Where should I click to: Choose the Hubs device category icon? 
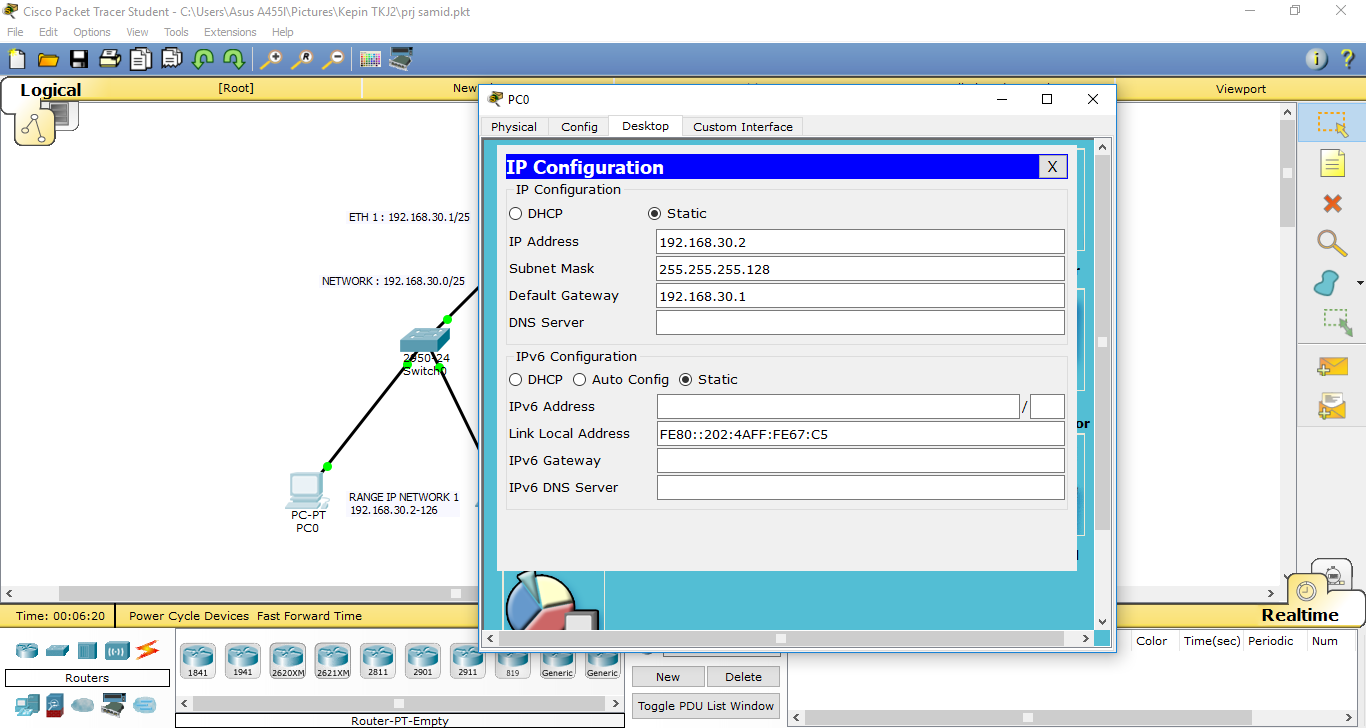87,650
